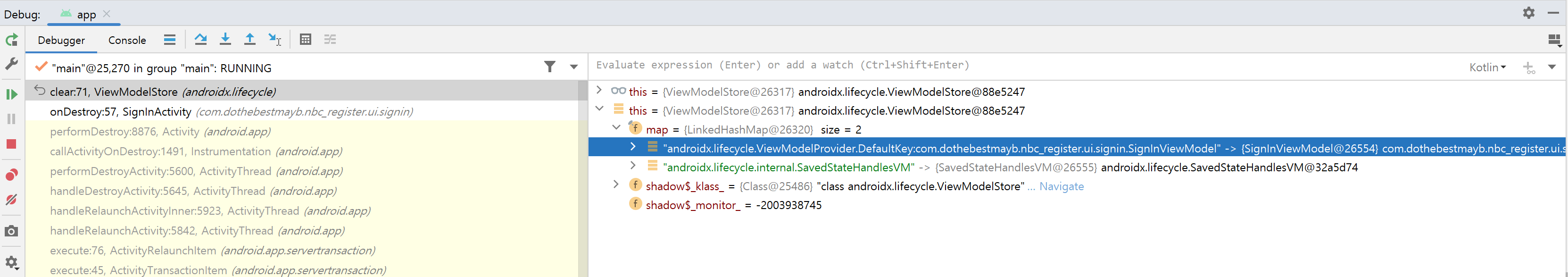
Task: Click the Rerun app debug icon
Action: point(12,40)
